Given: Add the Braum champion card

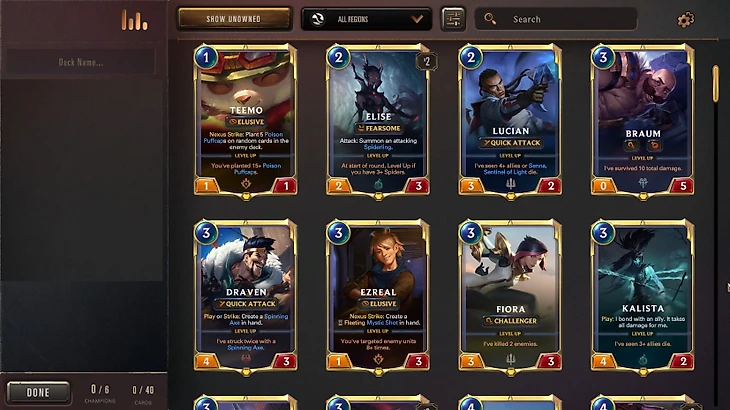Looking at the screenshot, I should [642, 120].
